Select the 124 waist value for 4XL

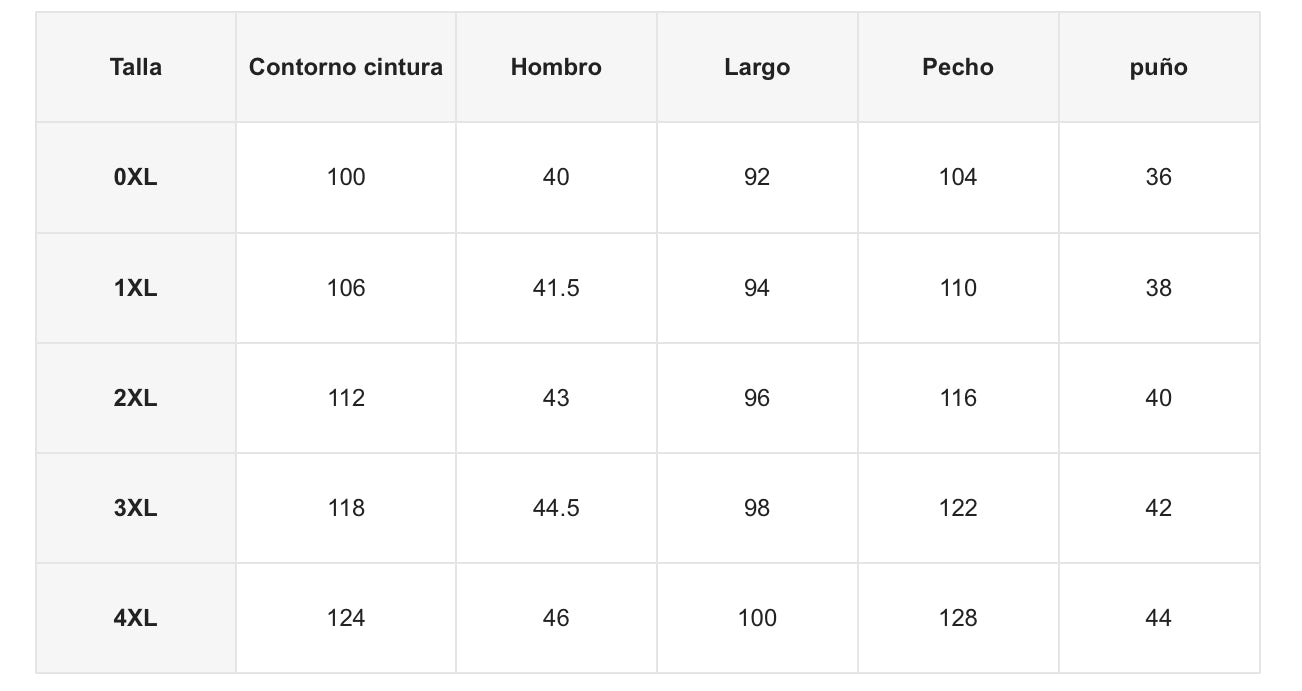click(346, 618)
